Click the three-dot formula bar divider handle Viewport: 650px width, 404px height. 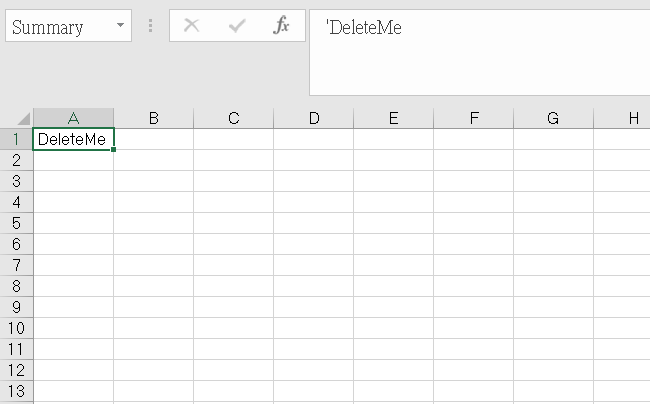click(x=150, y=26)
